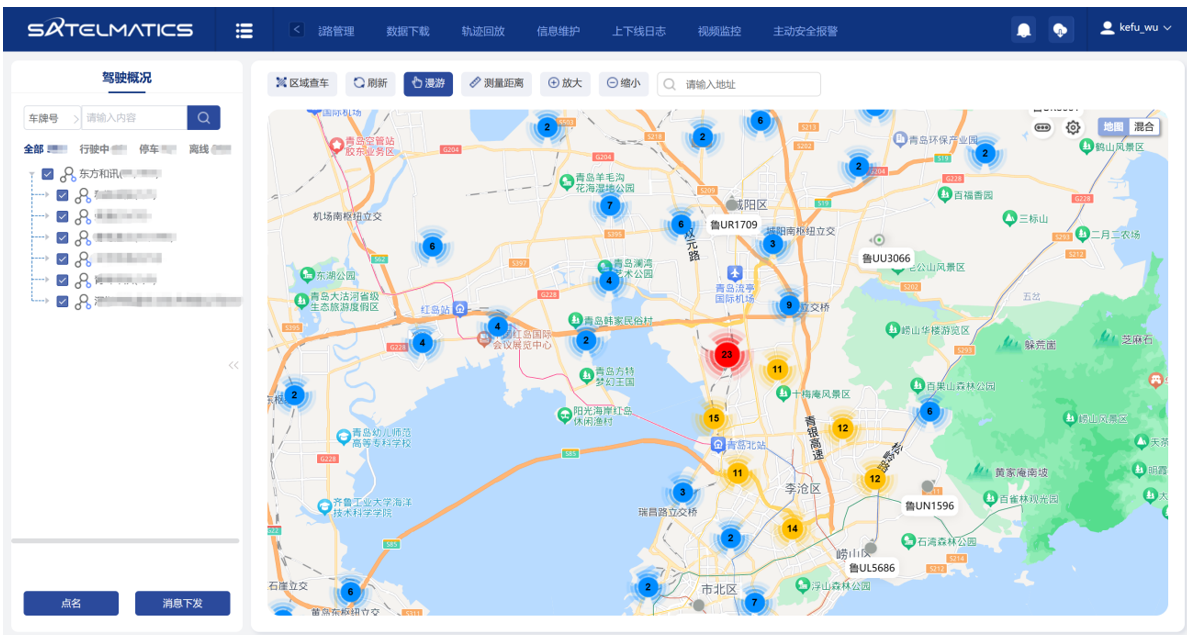Uncheck the 东方和讯 root checkbox
This screenshot has height=635, width=1187.
(48, 174)
